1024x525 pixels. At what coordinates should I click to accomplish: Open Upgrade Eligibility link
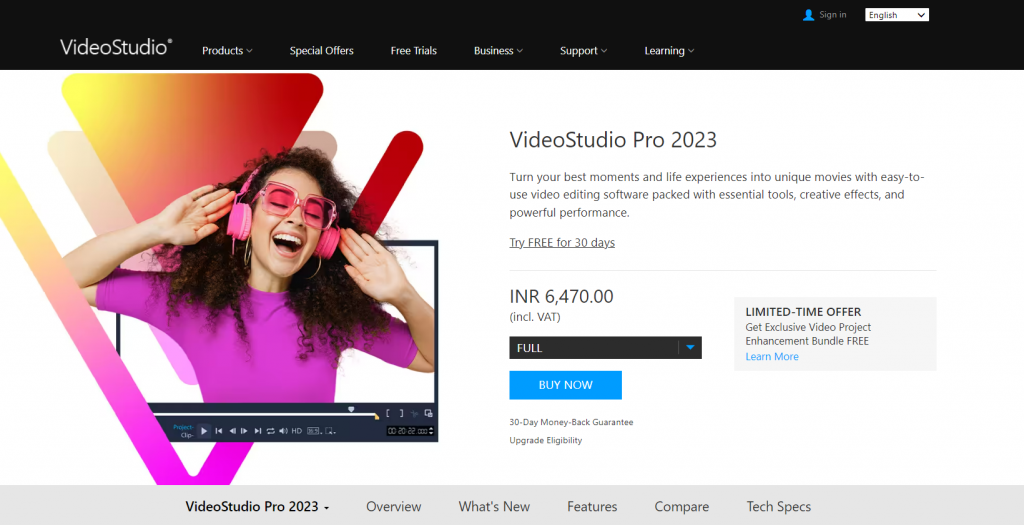(545, 440)
